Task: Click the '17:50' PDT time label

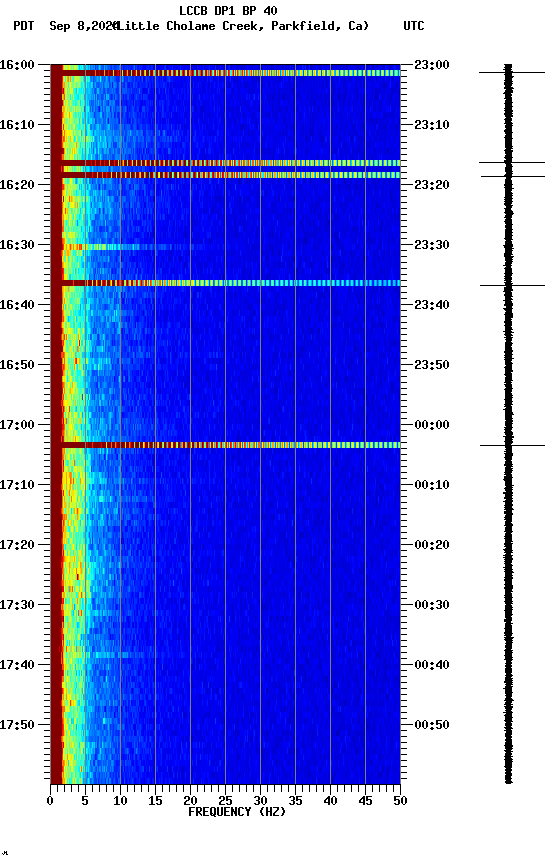Action: (17, 725)
